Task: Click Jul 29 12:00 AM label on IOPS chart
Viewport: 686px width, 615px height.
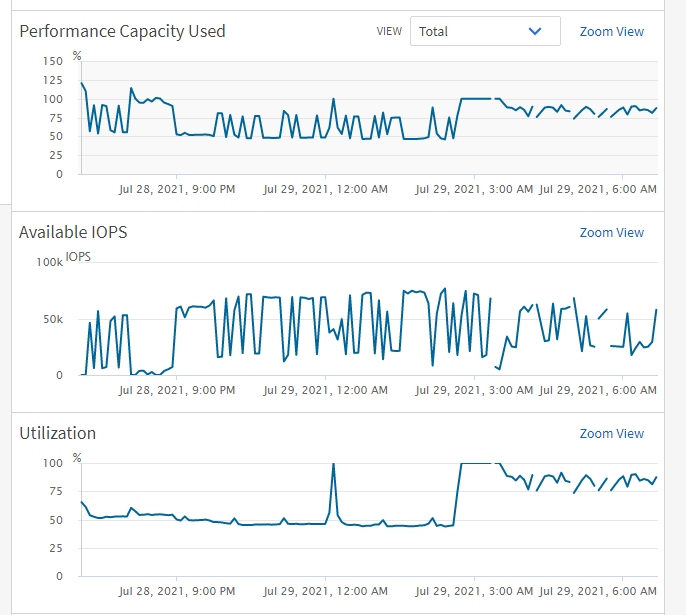Action: point(326,389)
